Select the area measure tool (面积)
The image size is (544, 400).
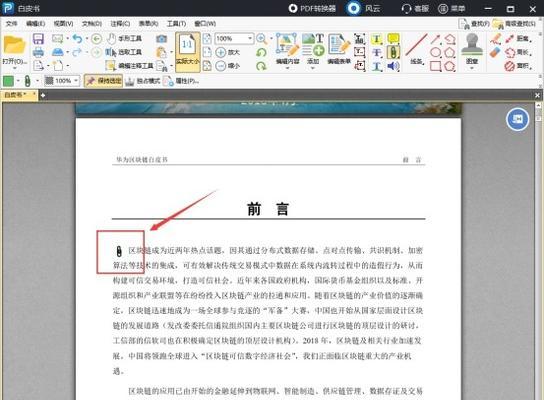[517, 66]
